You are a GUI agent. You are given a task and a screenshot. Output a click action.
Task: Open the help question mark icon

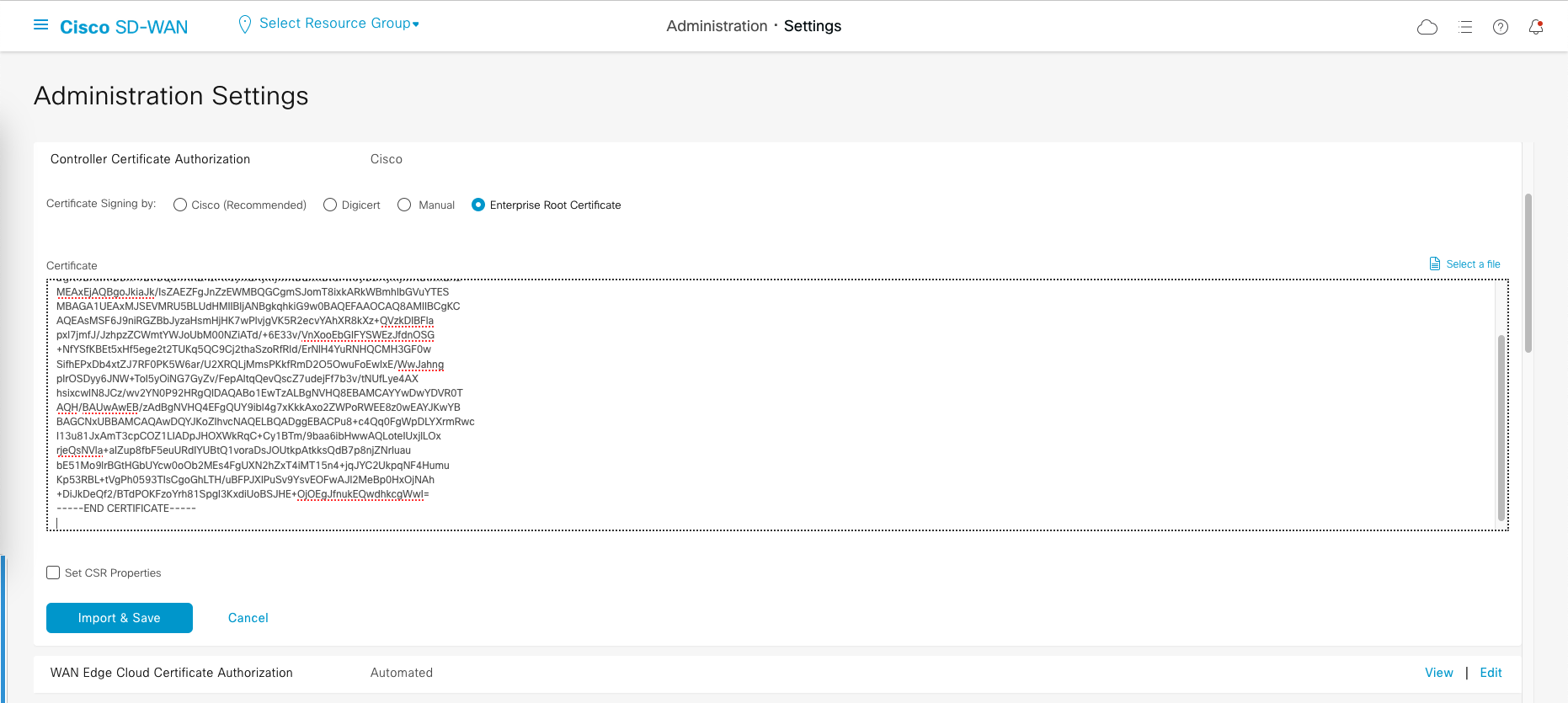(1501, 27)
